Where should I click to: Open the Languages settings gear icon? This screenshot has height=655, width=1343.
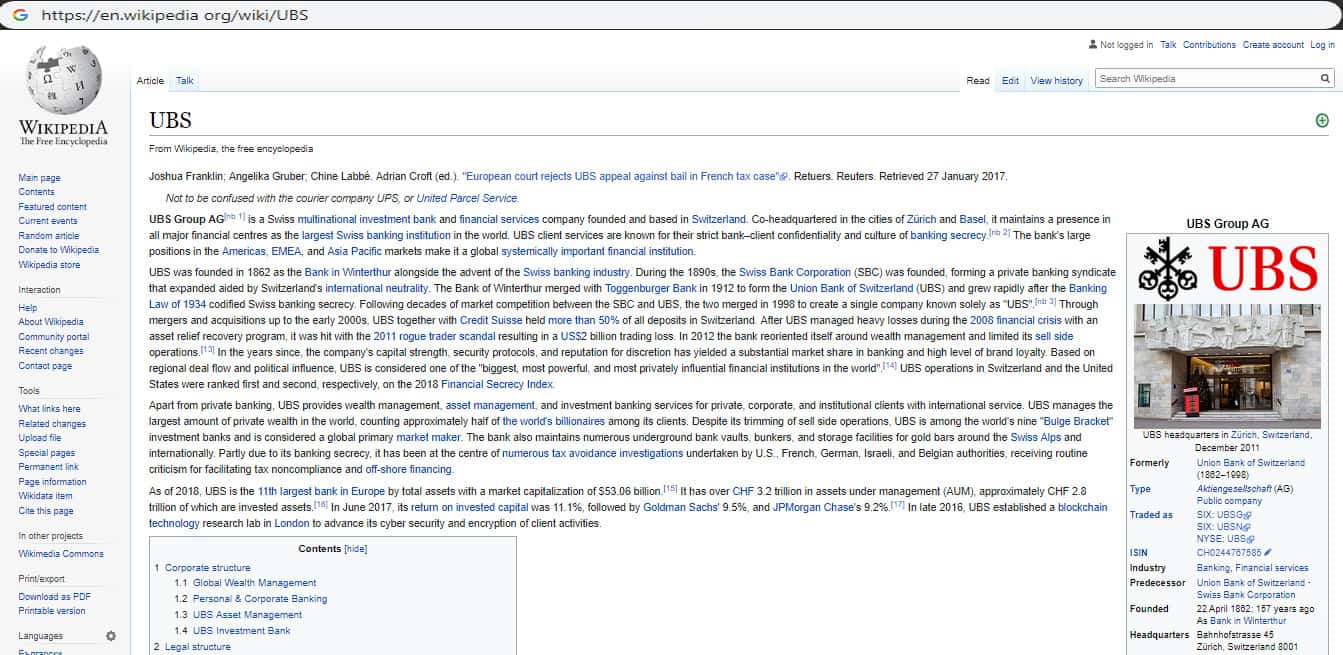[x=111, y=636]
